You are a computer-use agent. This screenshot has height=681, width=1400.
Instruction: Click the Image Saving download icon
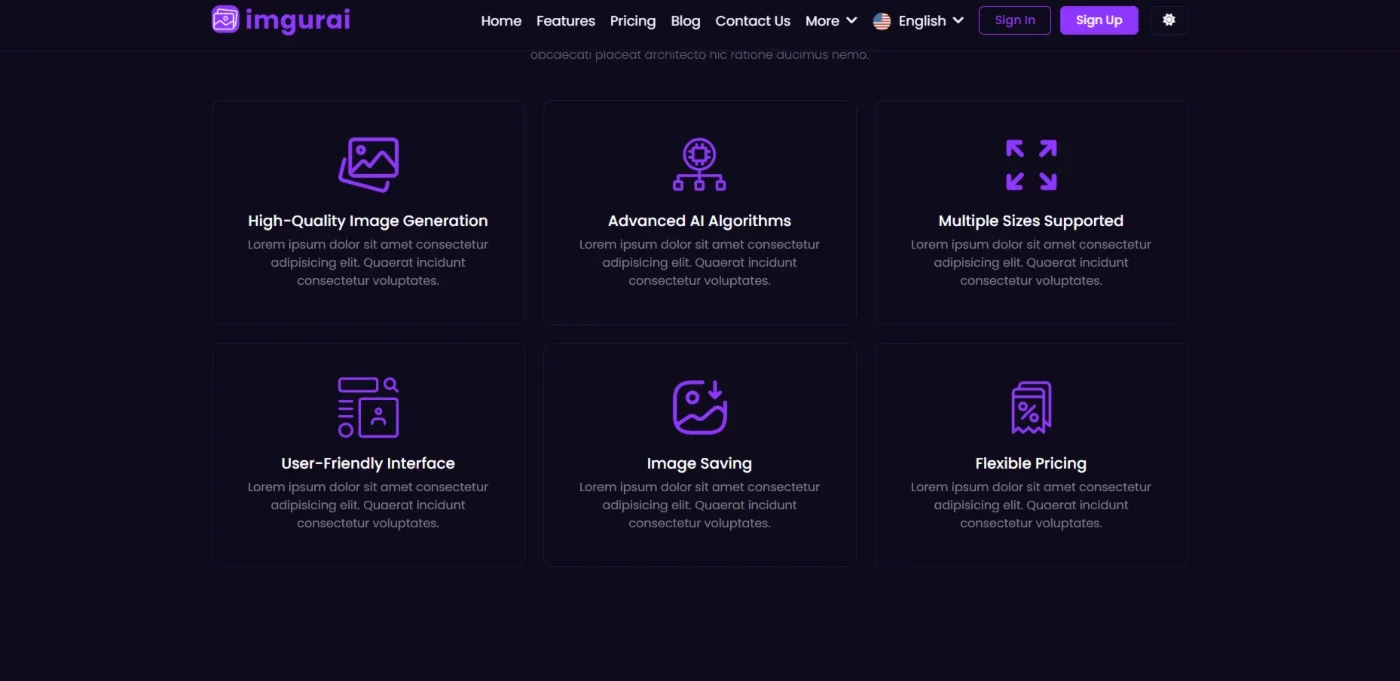click(699, 407)
